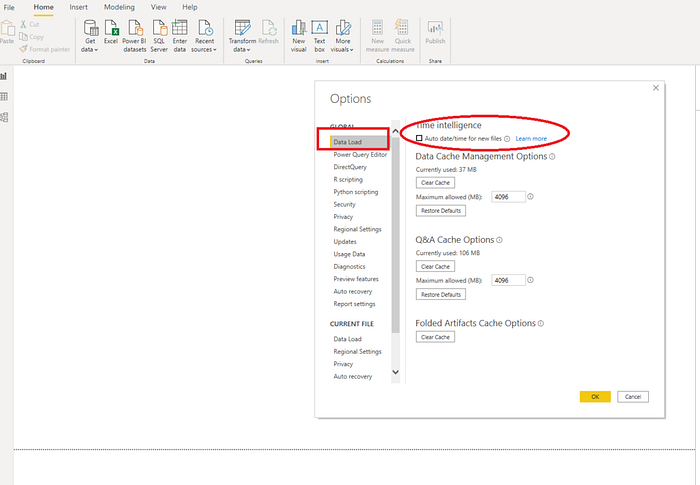Select Global Data Load option
The image size is (700, 485).
(359, 142)
